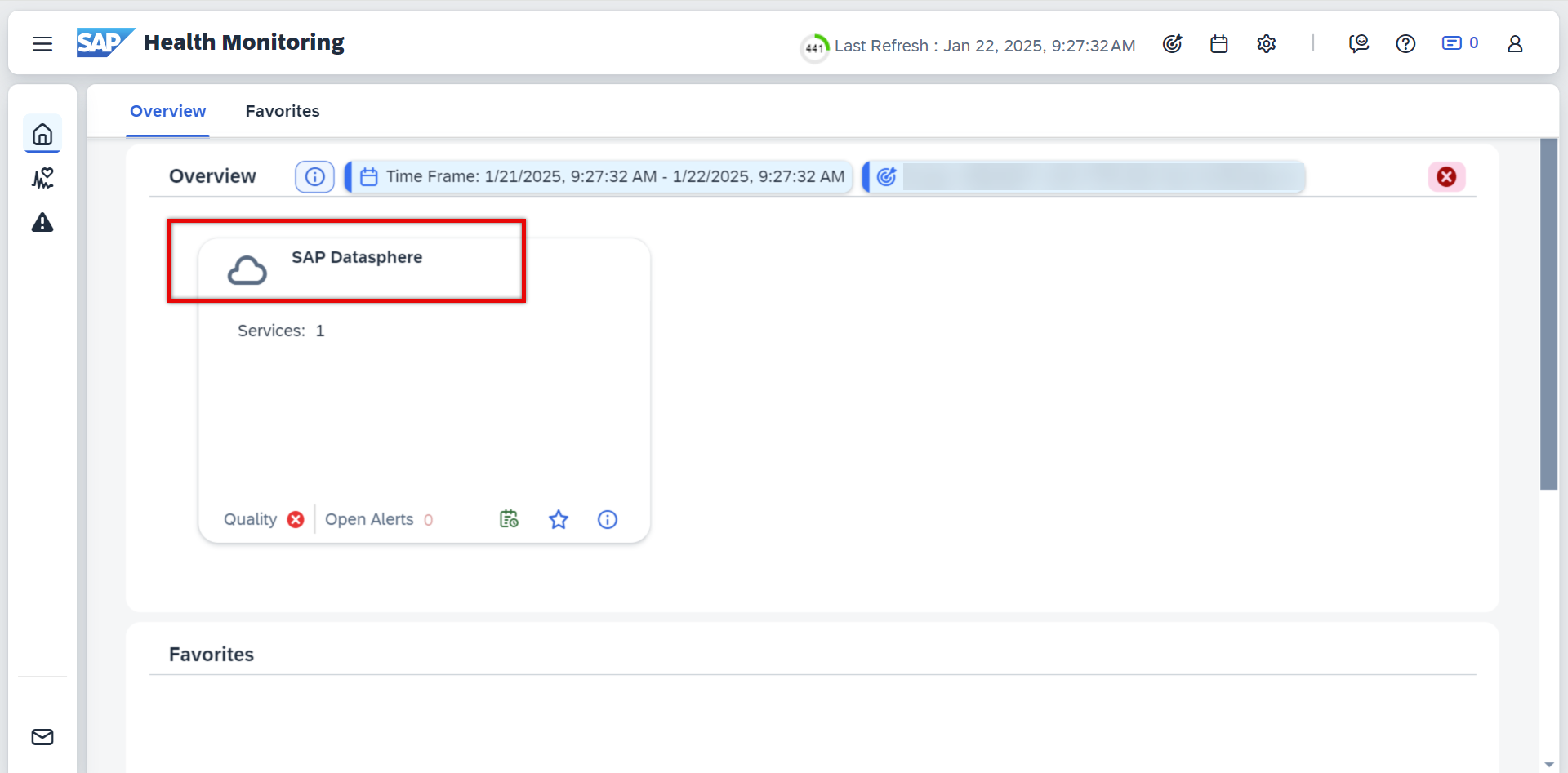
Task: Open the user profile icon
Action: [x=1515, y=44]
